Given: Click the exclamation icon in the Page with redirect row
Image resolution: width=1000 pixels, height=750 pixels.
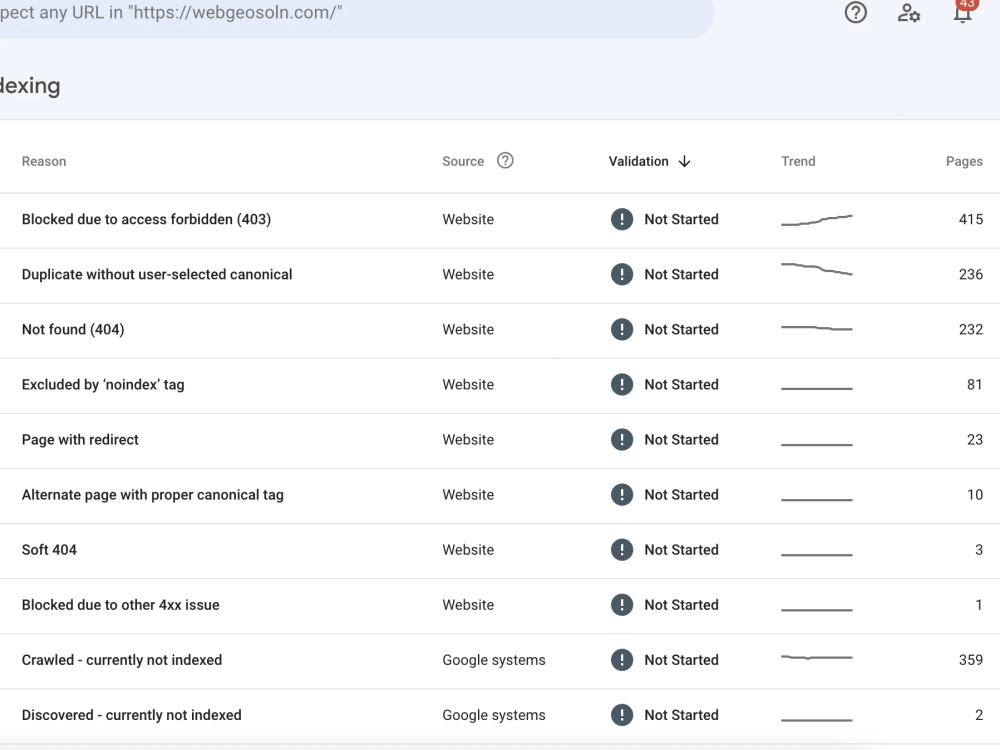Looking at the screenshot, I should [622, 439].
